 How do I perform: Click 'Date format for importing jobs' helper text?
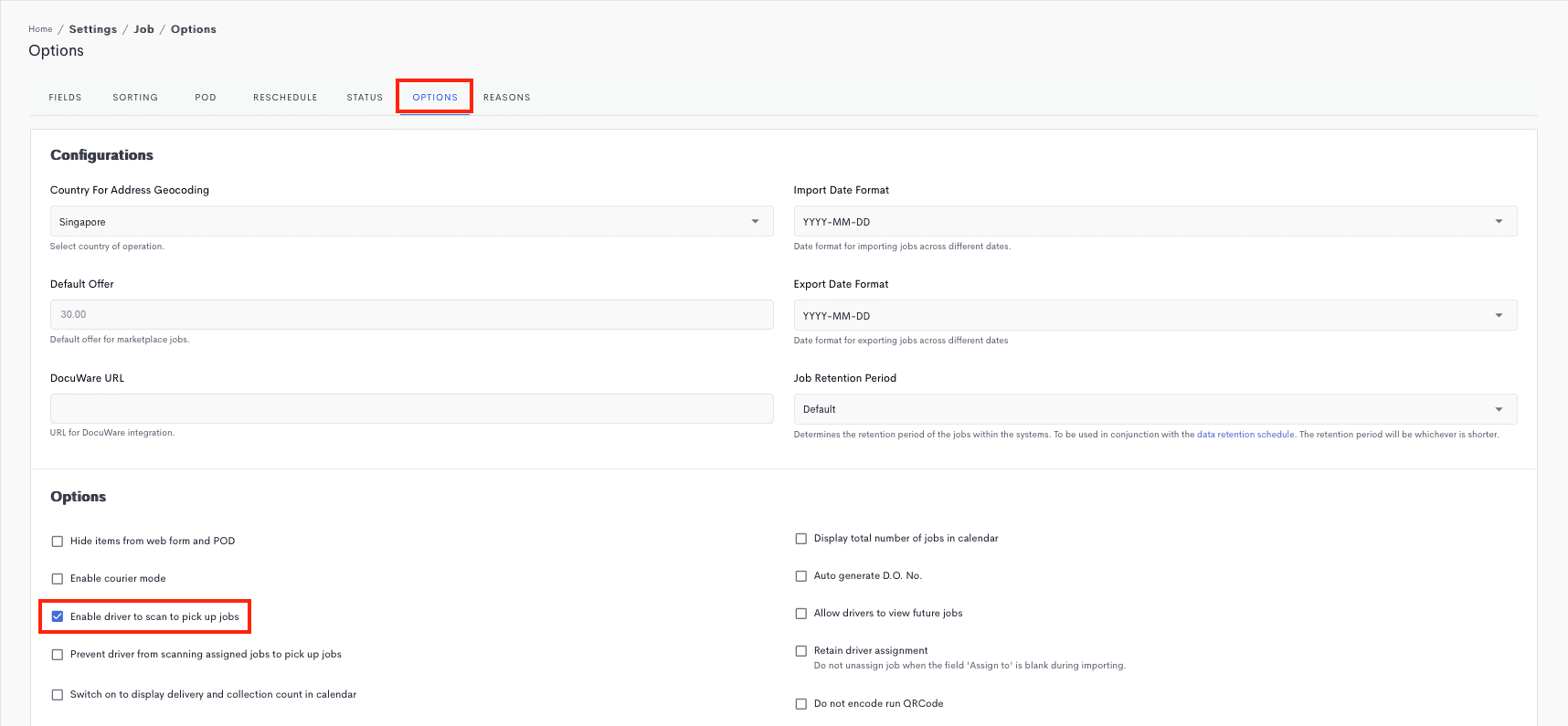(x=902, y=247)
